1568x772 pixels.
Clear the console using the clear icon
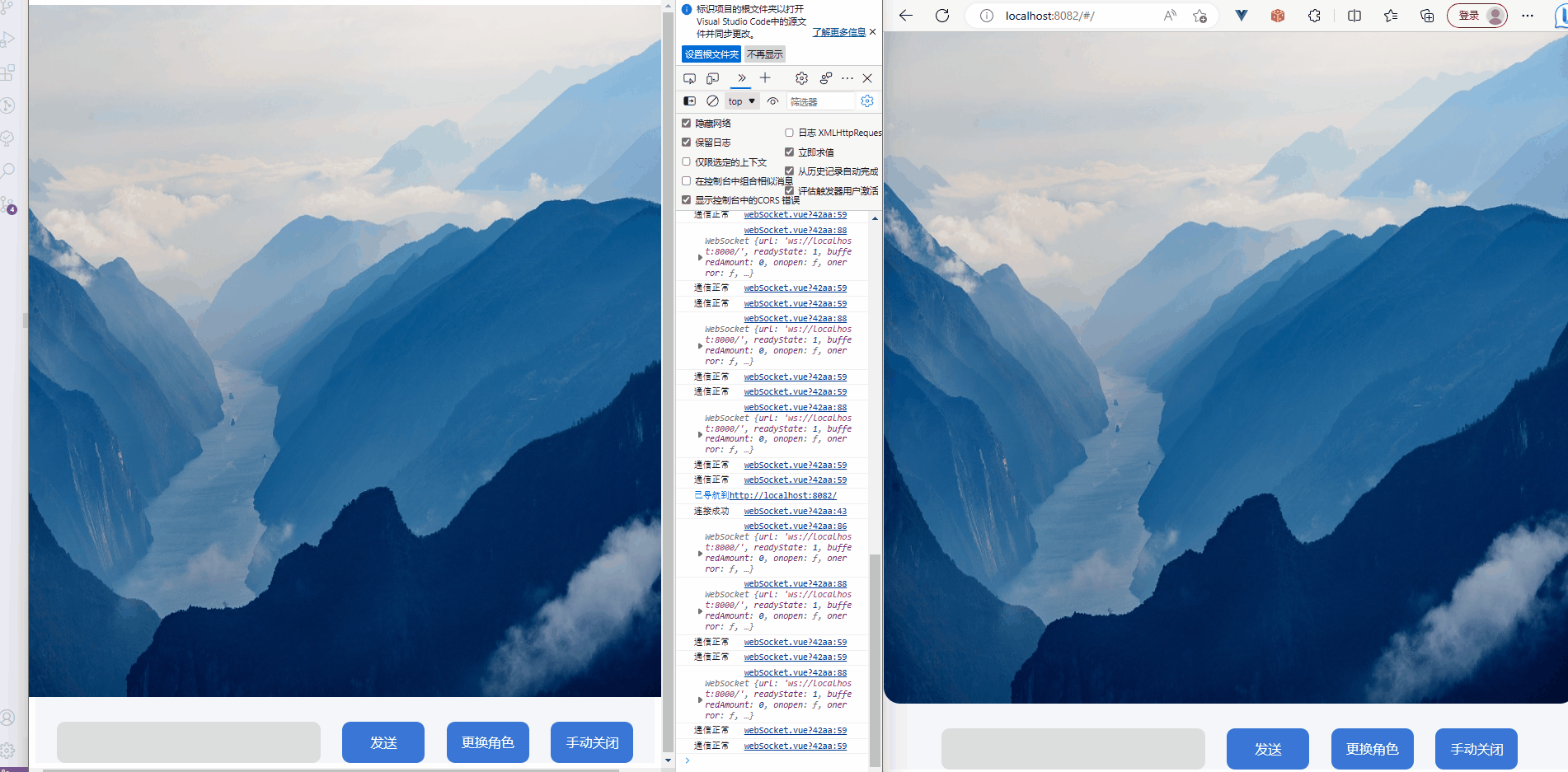(712, 101)
